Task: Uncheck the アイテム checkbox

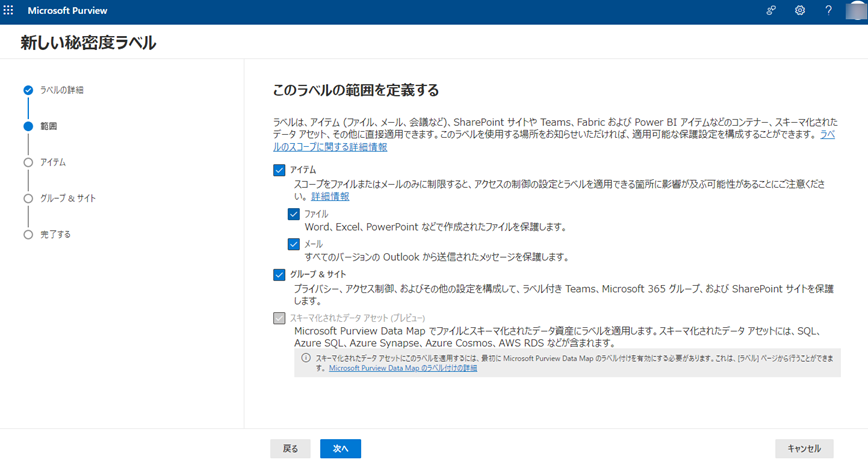Action: pos(279,170)
